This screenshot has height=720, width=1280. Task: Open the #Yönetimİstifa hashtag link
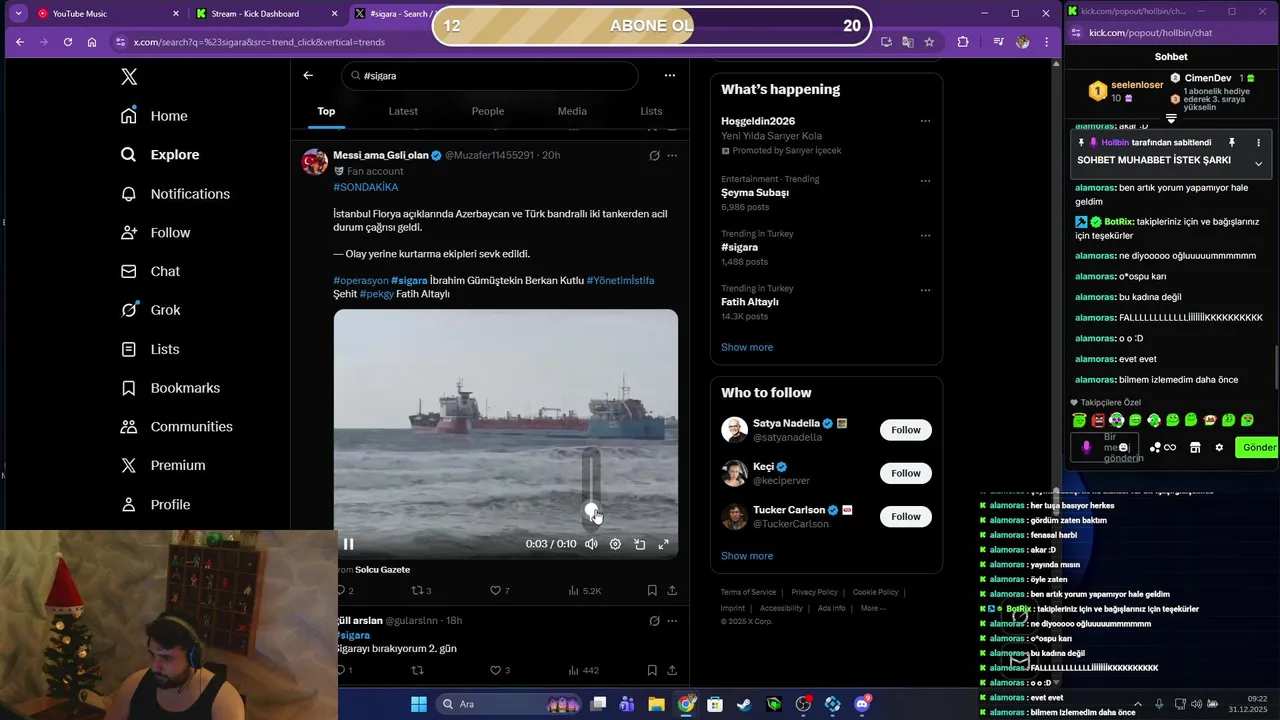coord(620,280)
